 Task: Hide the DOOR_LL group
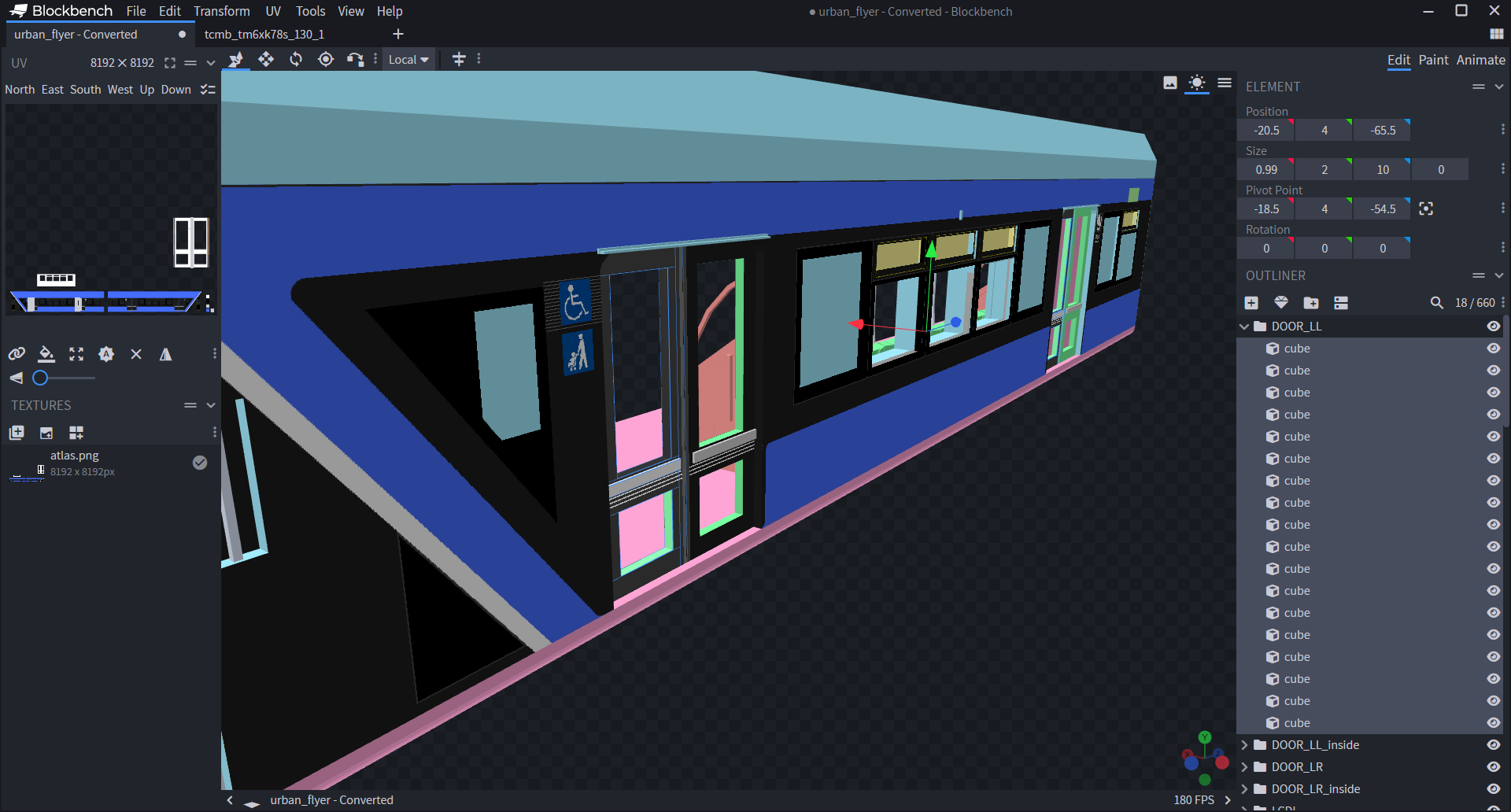1494,326
